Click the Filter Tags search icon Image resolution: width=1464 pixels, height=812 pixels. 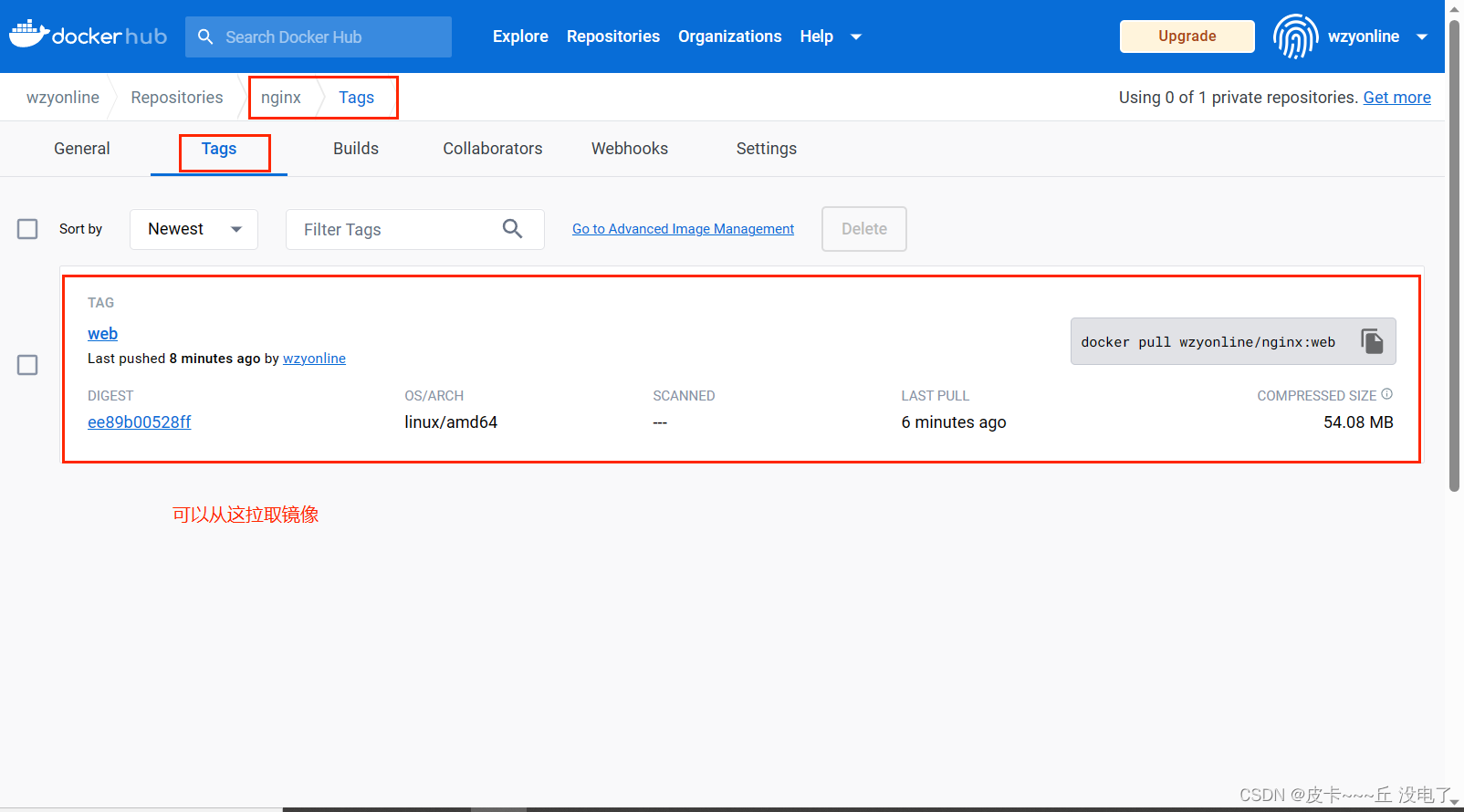pyautogui.click(x=513, y=229)
